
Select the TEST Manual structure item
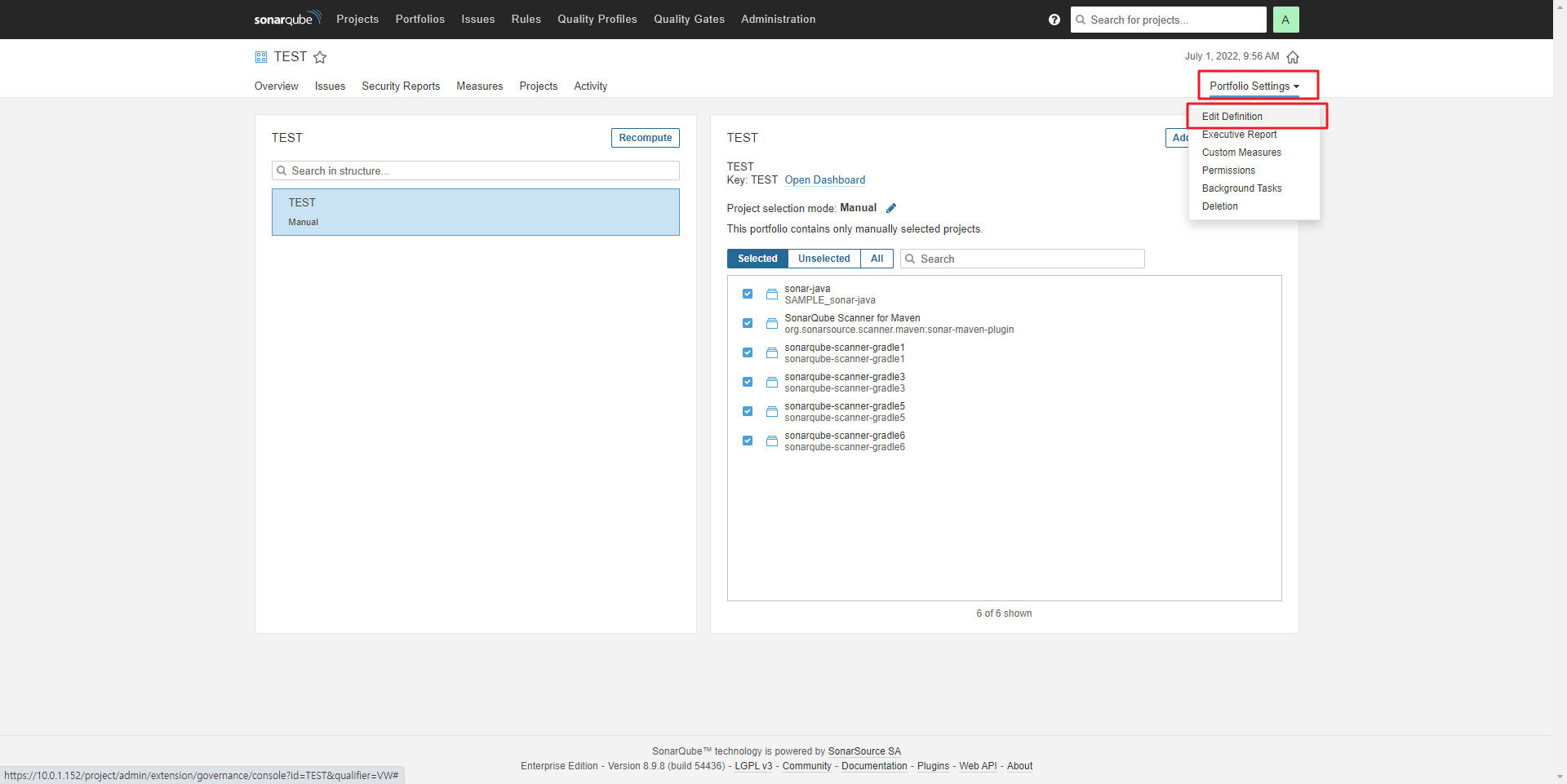pyautogui.click(x=476, y=212)
